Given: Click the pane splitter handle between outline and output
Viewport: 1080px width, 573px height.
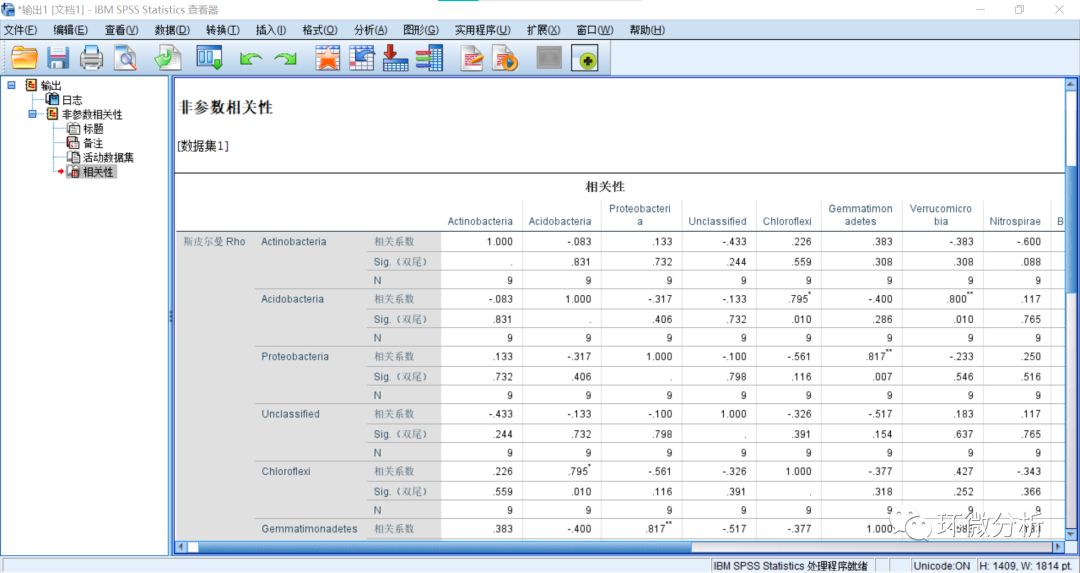Looking at the screenshot, I should click(171, 316).
